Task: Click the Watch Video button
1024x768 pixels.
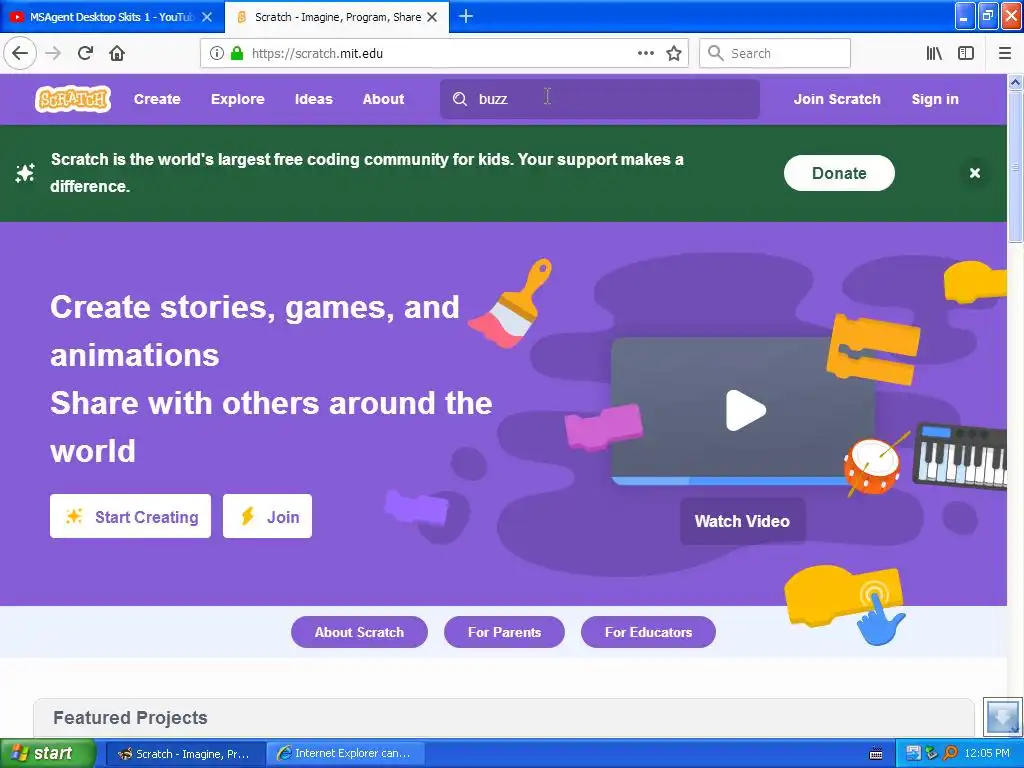Action: click(x=743, y=521)
